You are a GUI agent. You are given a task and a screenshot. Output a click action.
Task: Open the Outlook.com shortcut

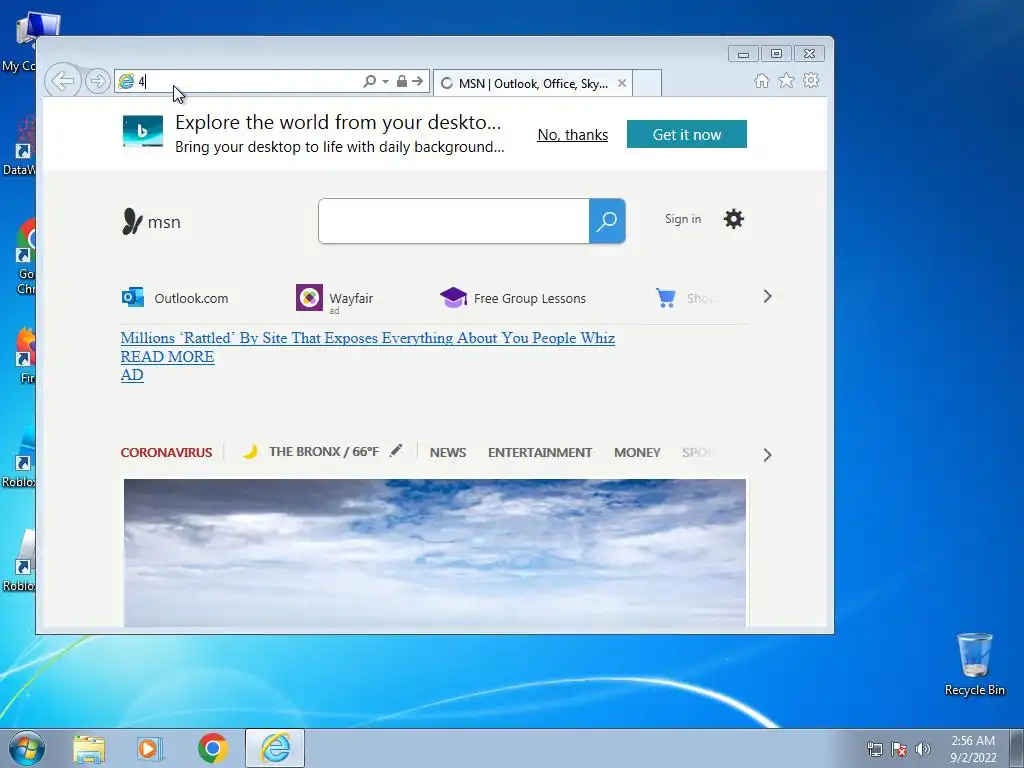(191, 298)
